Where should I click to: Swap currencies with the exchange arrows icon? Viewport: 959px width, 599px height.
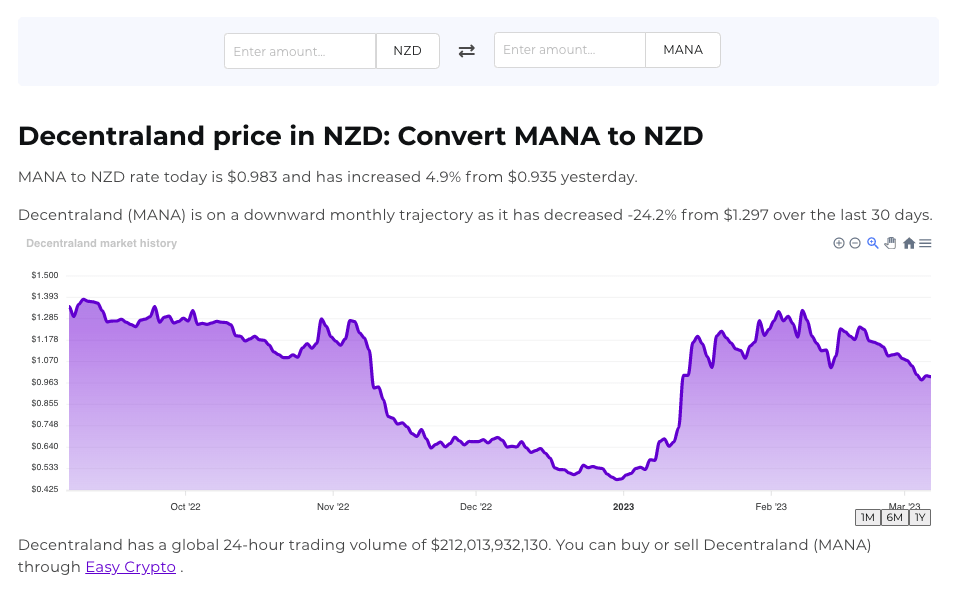[x=467, y=51]
